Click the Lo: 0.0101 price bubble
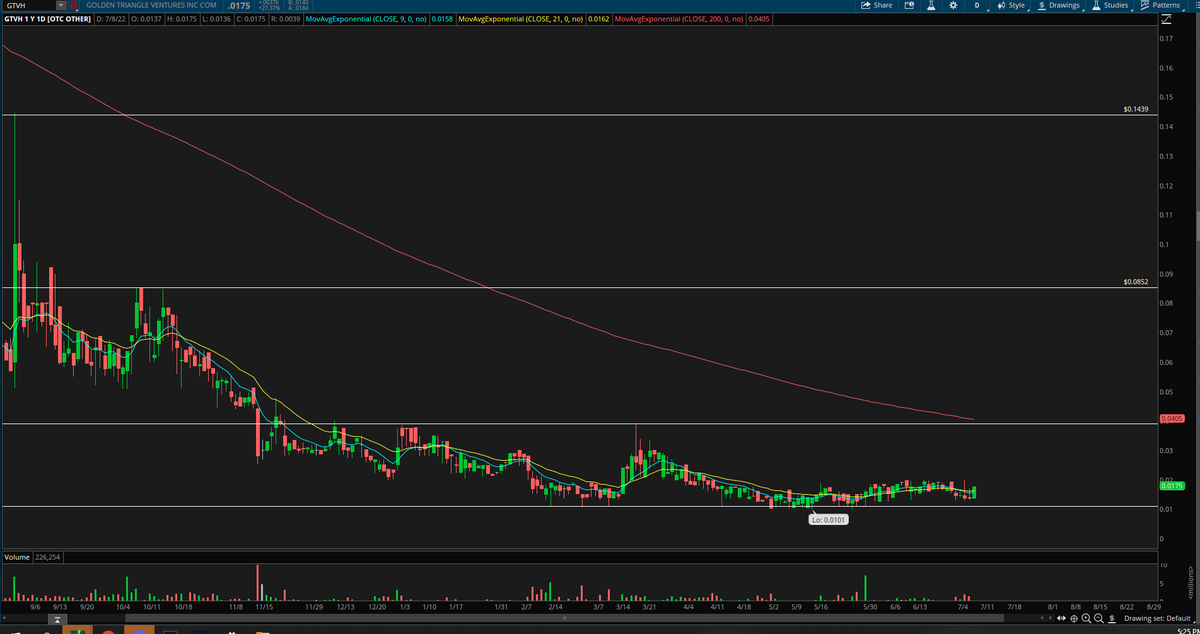This screenshot has width=1200, height=634. coord(829,519)
